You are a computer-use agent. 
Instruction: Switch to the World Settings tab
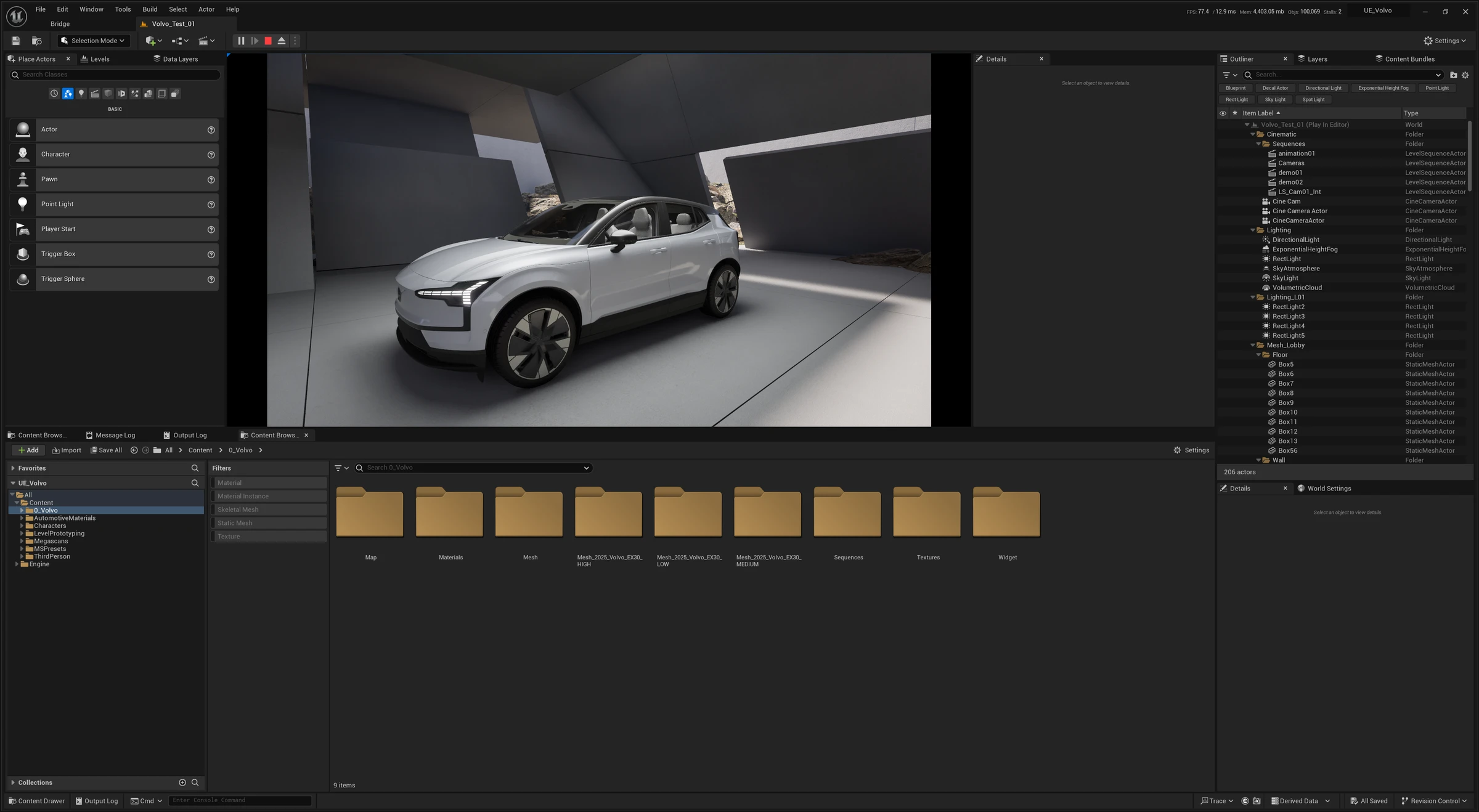click(1329, 489)
